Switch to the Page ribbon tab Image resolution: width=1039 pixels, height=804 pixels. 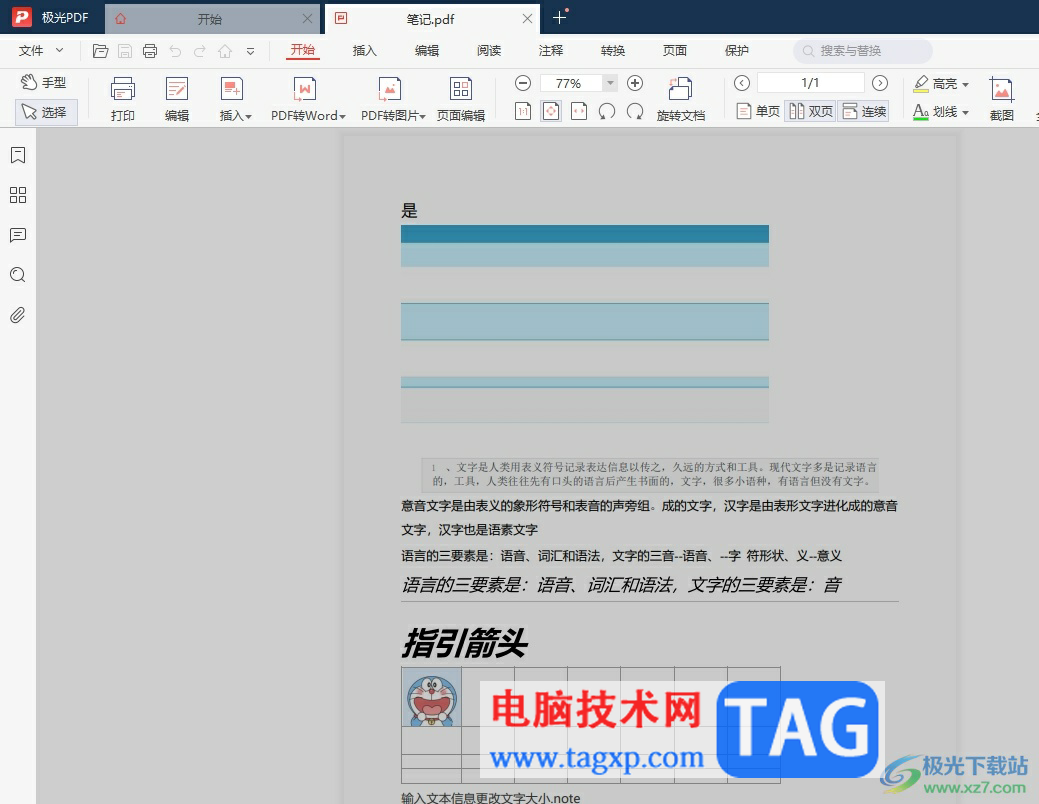(675, 50)
